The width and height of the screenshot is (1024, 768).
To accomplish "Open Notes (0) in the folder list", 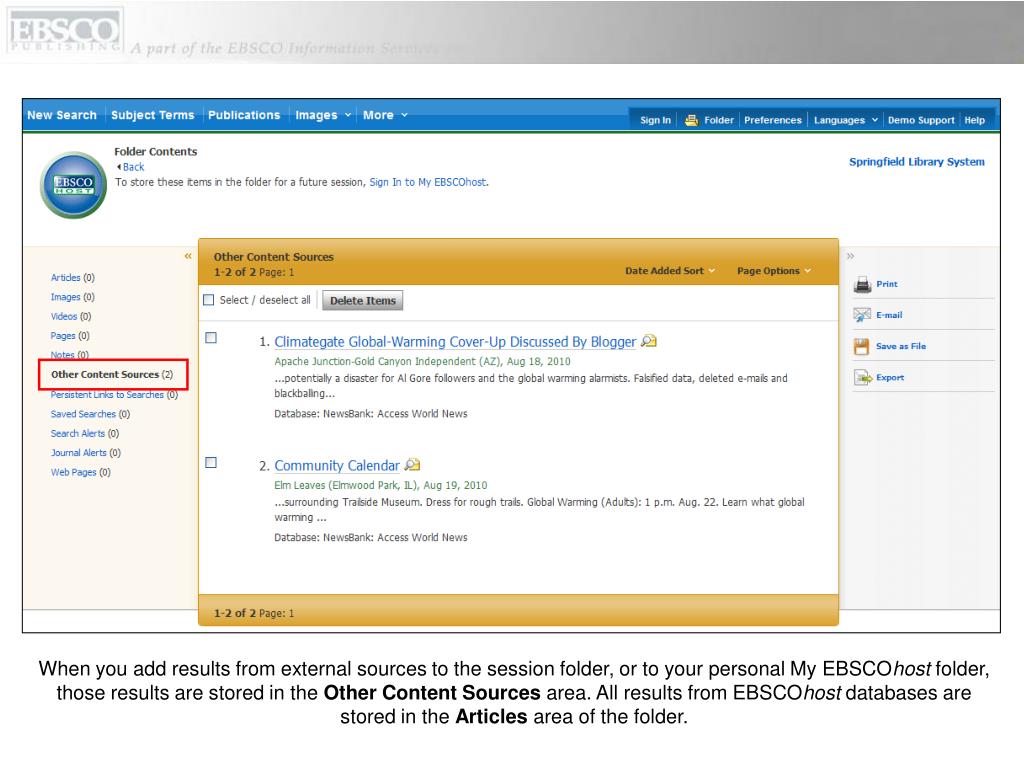I will [69, 355].
